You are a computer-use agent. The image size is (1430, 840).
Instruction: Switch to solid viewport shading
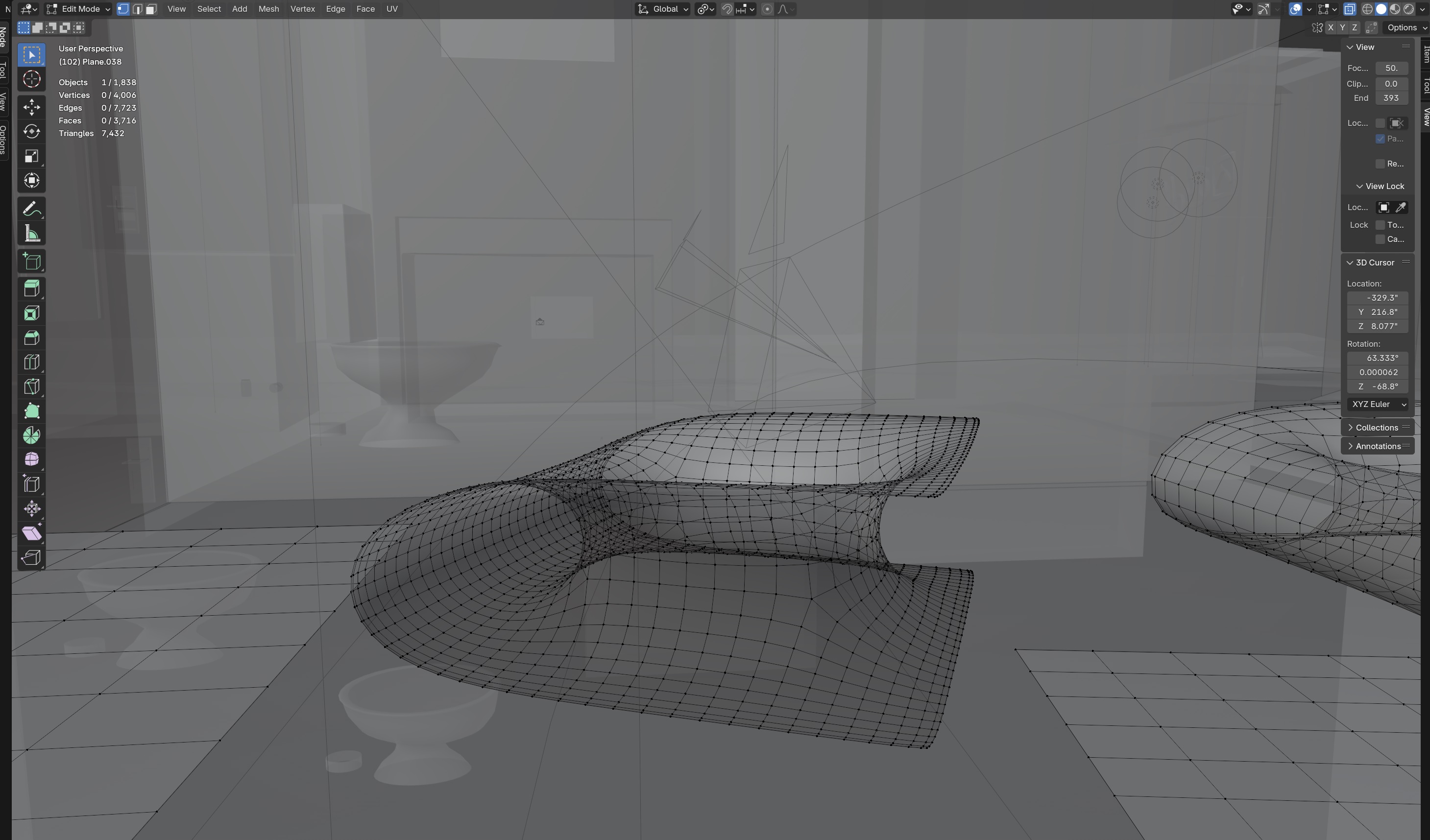click(1381, 9)
